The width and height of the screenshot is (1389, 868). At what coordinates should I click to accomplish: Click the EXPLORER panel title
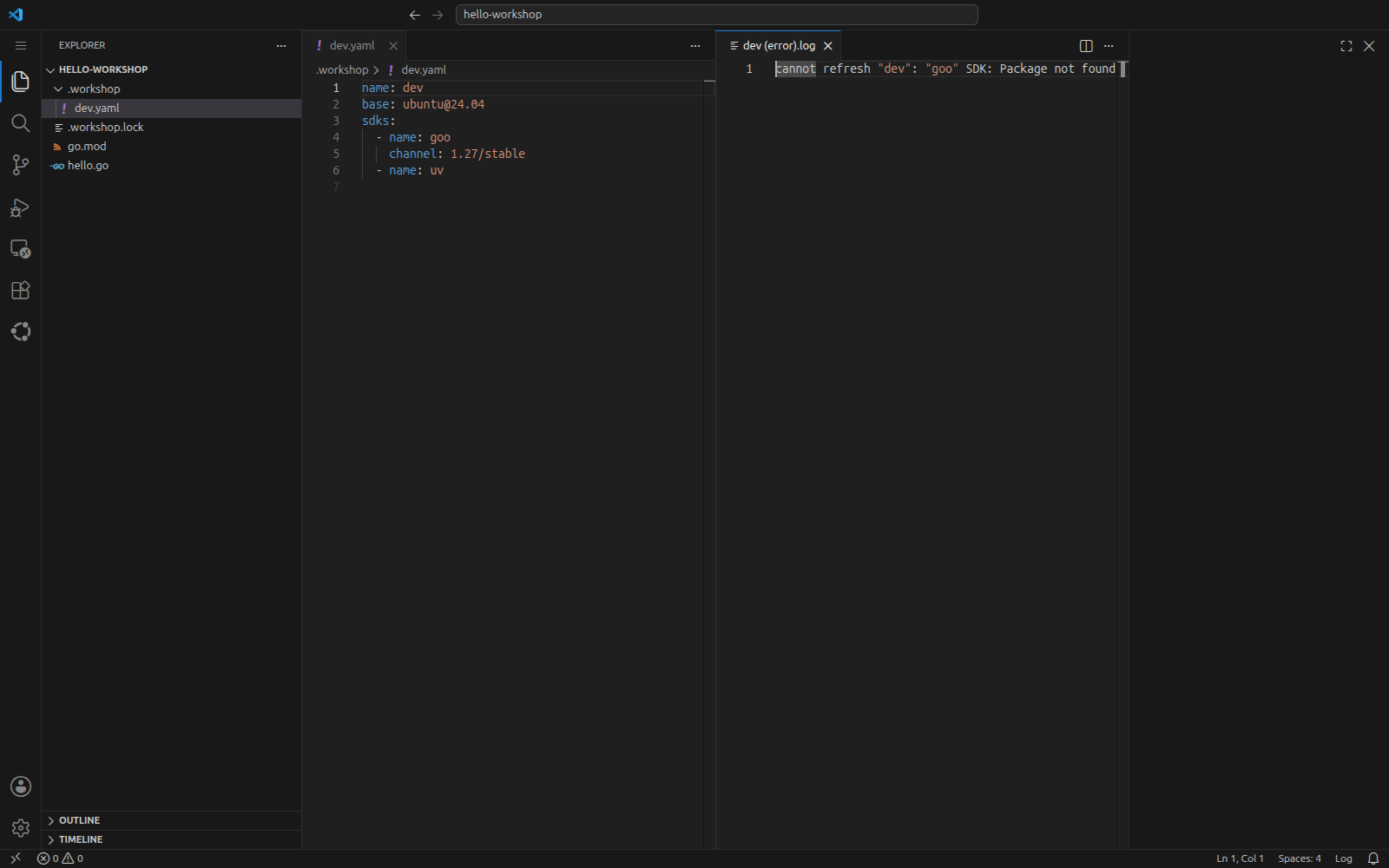[82, 45]
